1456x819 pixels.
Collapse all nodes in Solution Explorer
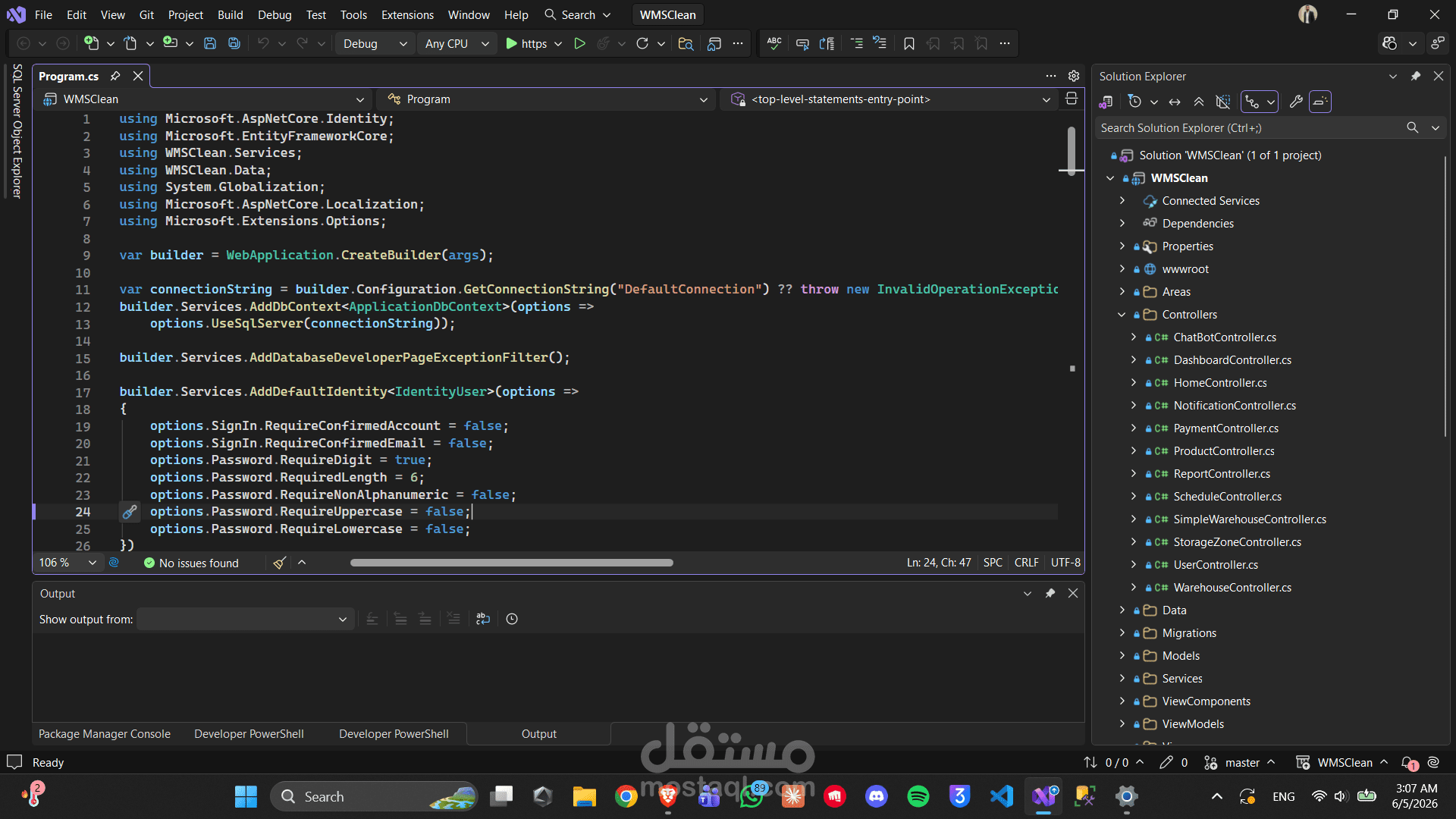click(1199, 102)
